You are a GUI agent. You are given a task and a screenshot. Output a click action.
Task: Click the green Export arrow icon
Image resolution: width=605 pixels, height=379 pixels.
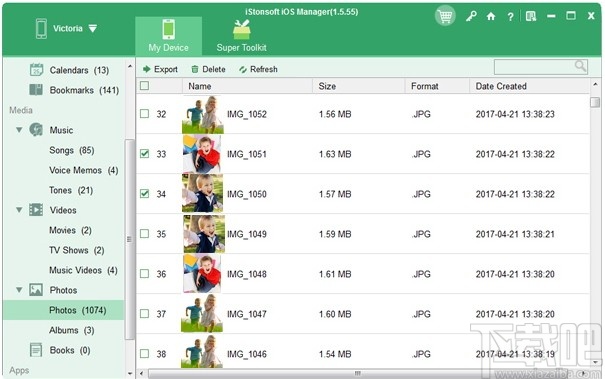(147, 69)
